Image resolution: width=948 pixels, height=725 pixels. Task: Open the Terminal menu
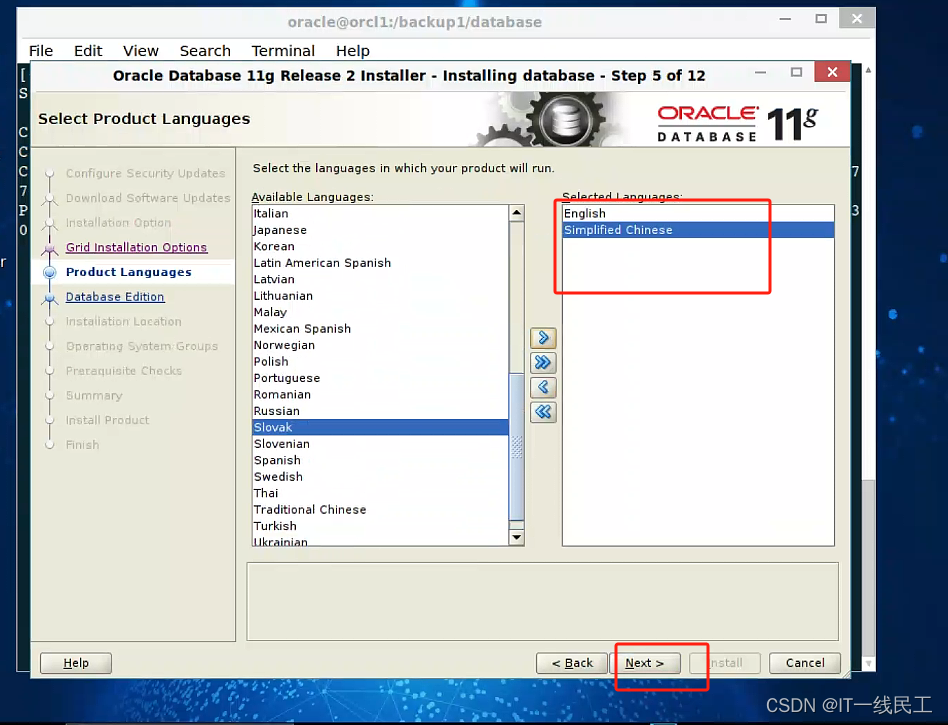(x=283, y=50)
